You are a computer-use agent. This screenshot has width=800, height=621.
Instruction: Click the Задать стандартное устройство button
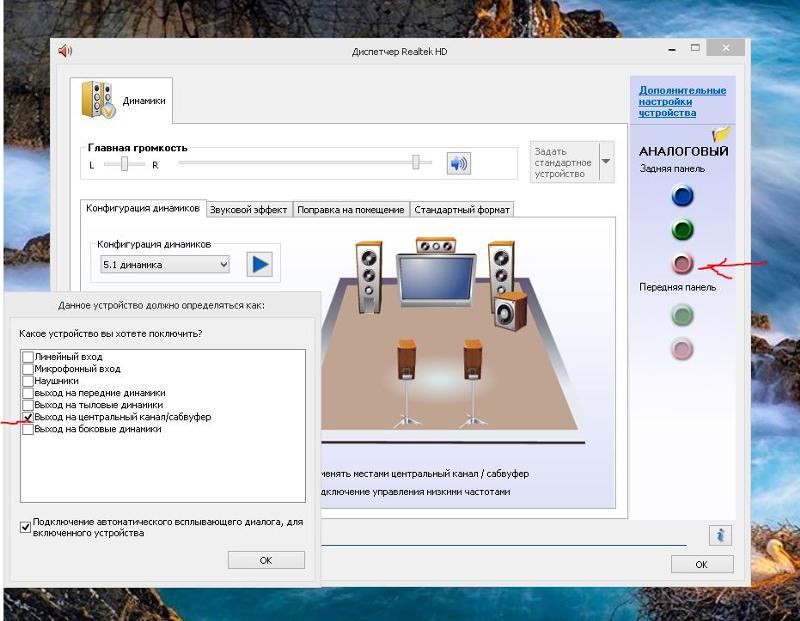(564, 162)
